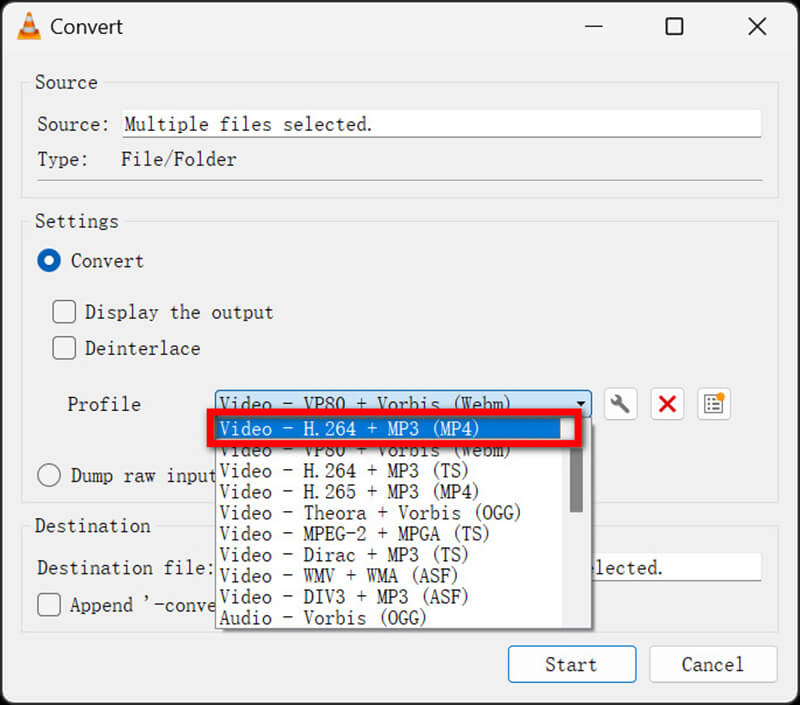Select the Dump raw input radio button
Viewport: 800px width, 705px height.
click(x=49, y=475)
